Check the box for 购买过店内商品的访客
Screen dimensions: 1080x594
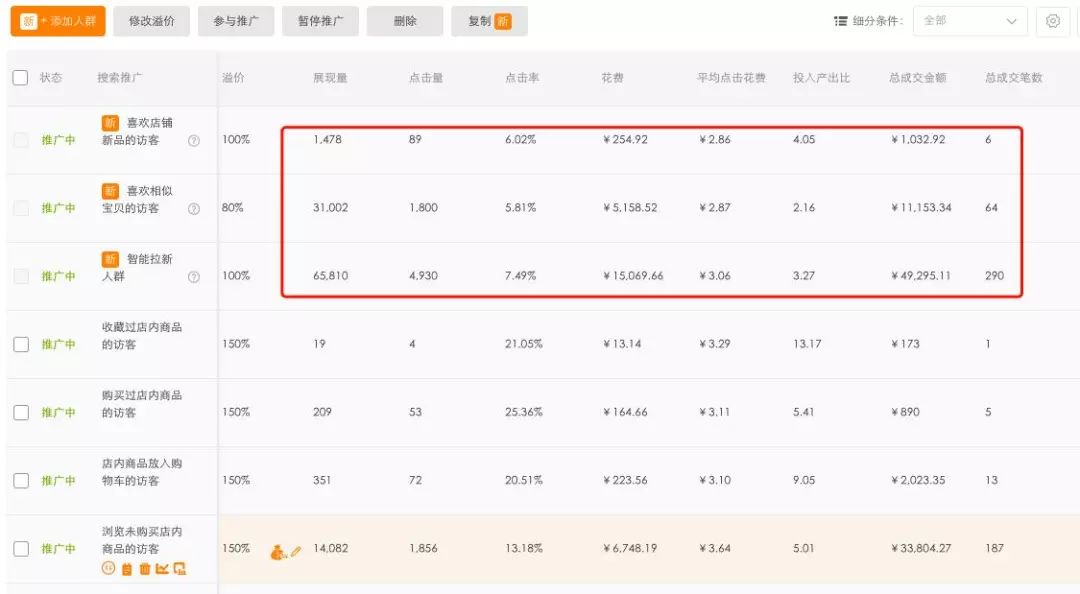pyautogui.click(x=21, y=413)
